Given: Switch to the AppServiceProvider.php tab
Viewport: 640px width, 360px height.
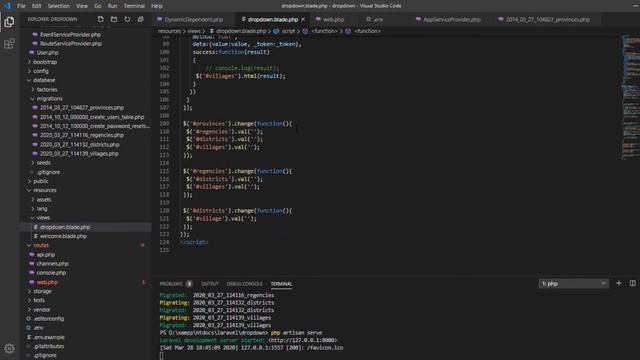Looking at the screenshot, I should 451,19.
